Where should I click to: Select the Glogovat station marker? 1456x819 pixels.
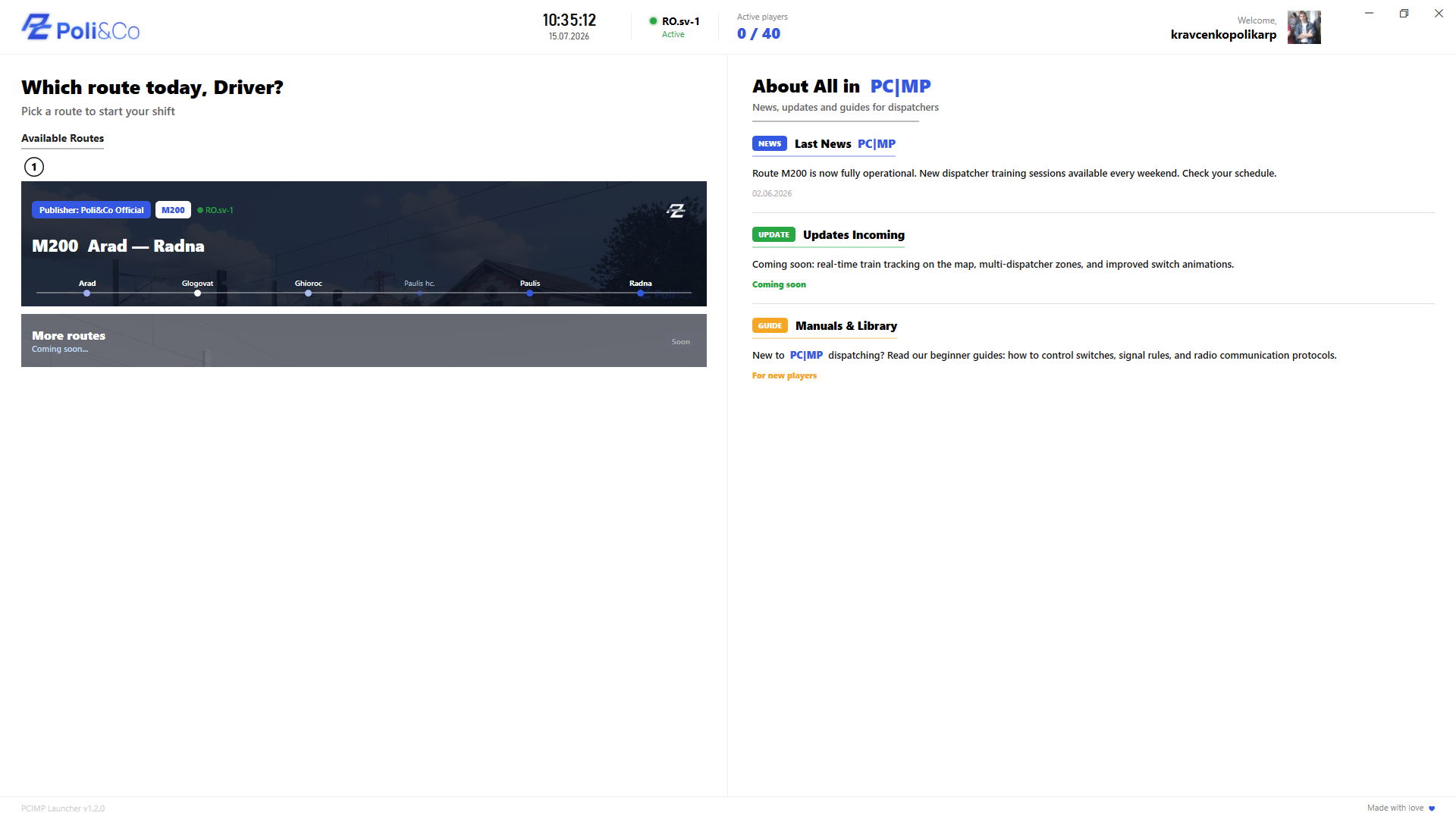pyautogui.click(x=197, y=293)
